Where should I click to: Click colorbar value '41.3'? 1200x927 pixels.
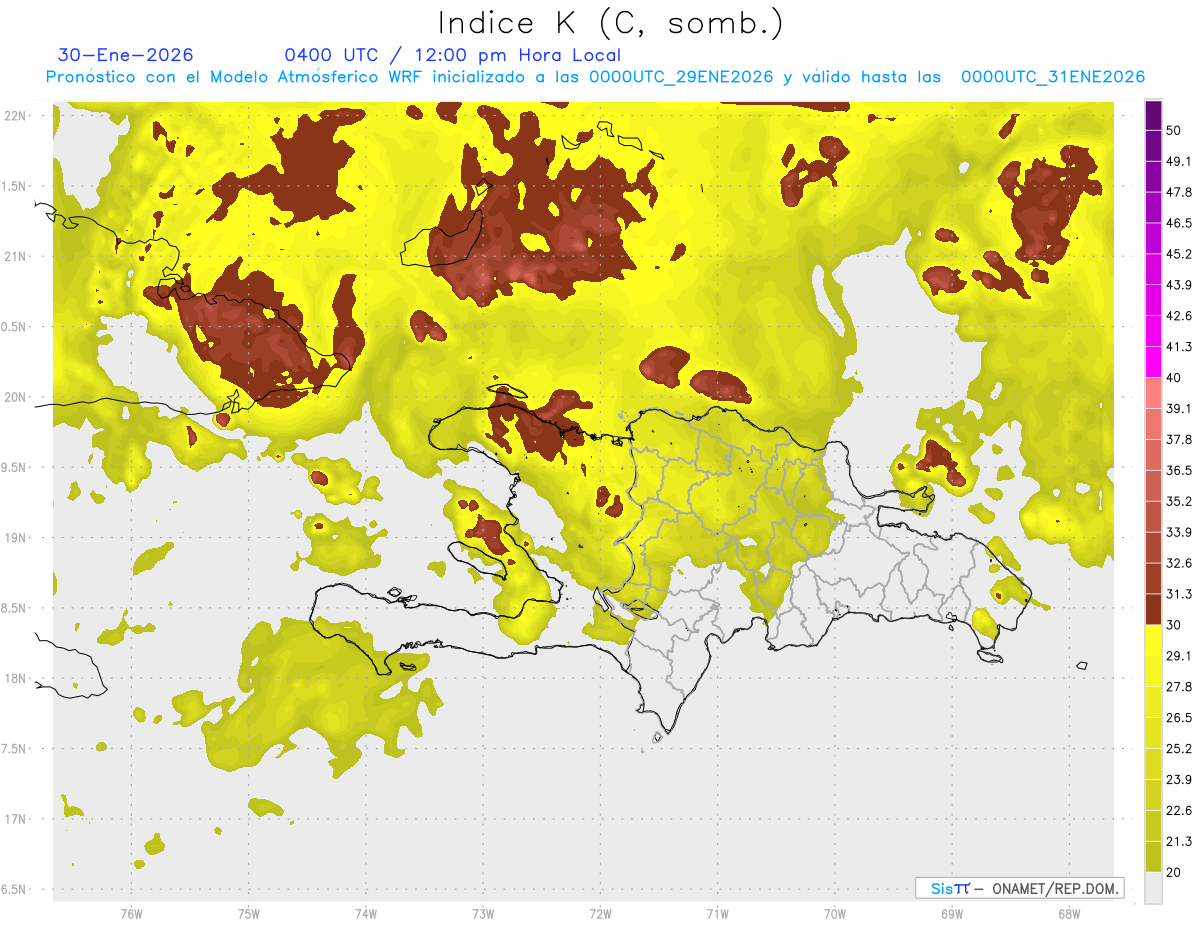[1179, 347]
